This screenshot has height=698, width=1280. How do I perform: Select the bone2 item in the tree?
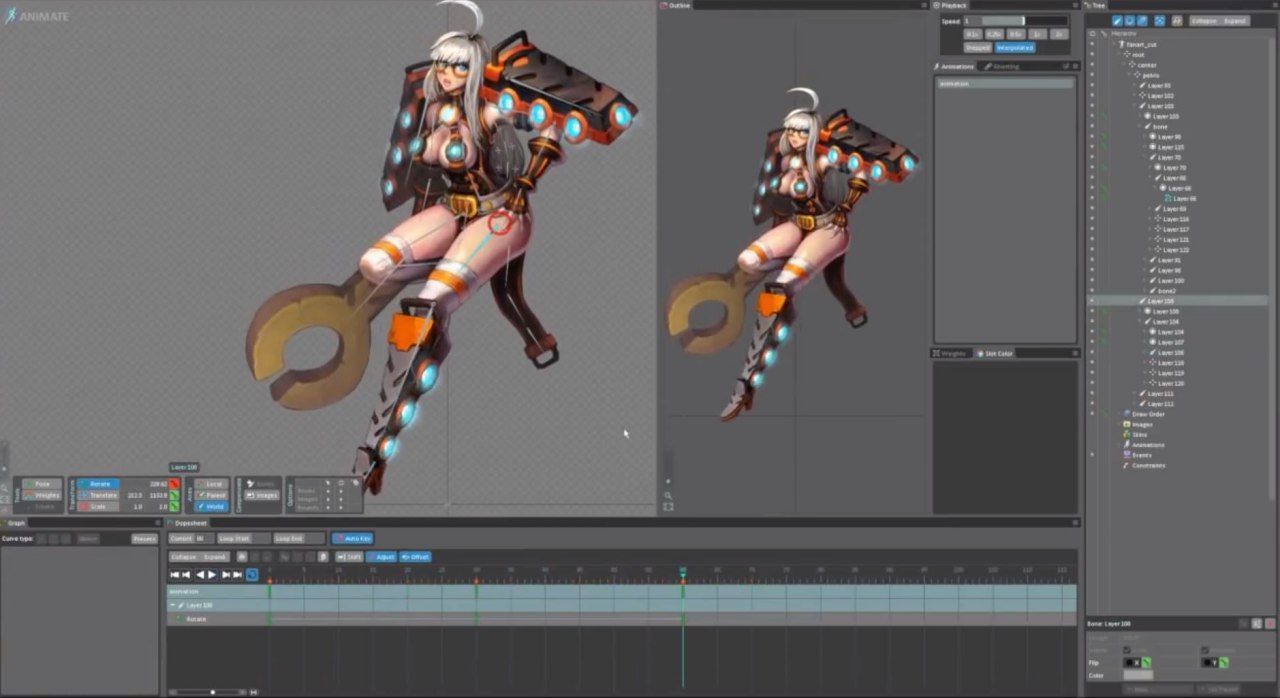tap(1167, 290)
